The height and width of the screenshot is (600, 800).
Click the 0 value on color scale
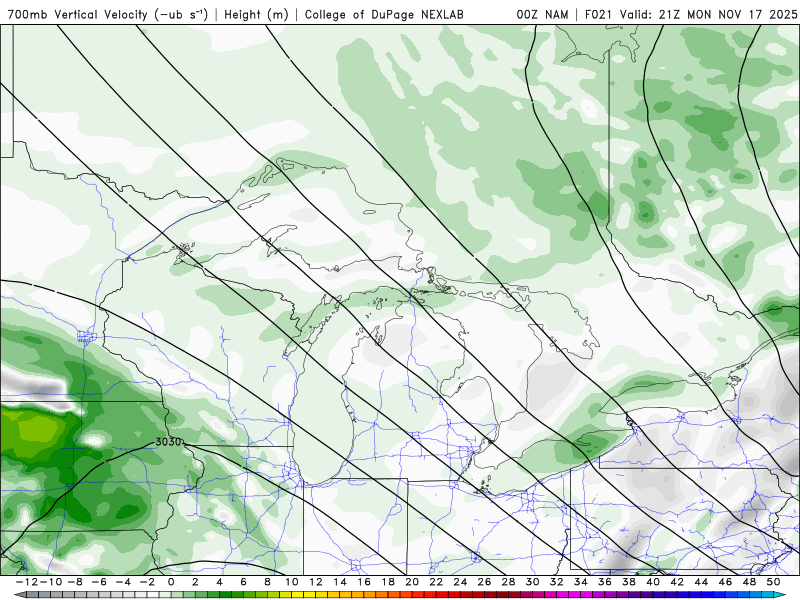point(171,582)
